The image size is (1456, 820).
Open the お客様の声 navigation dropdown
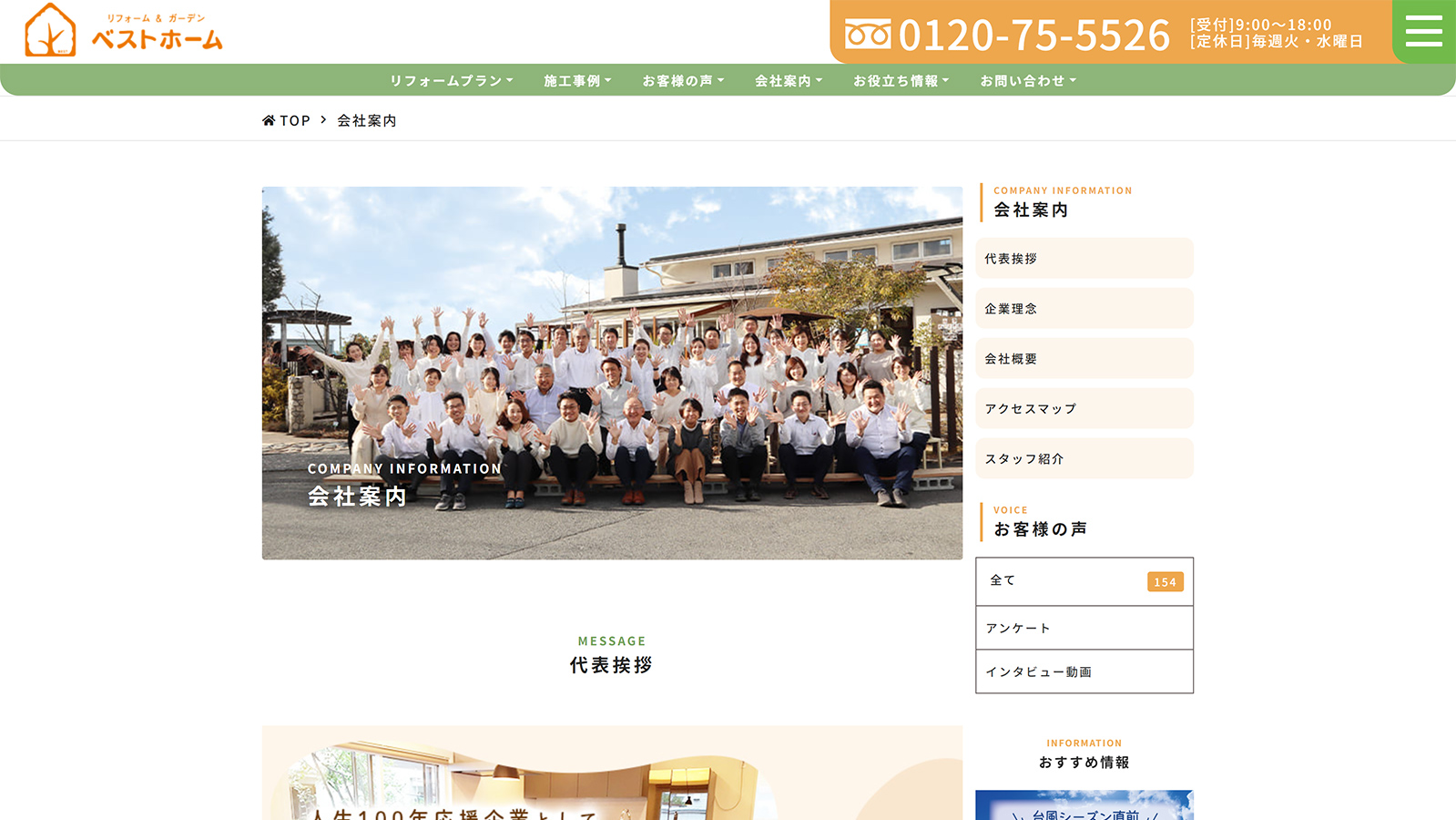[x=683, y=81]
